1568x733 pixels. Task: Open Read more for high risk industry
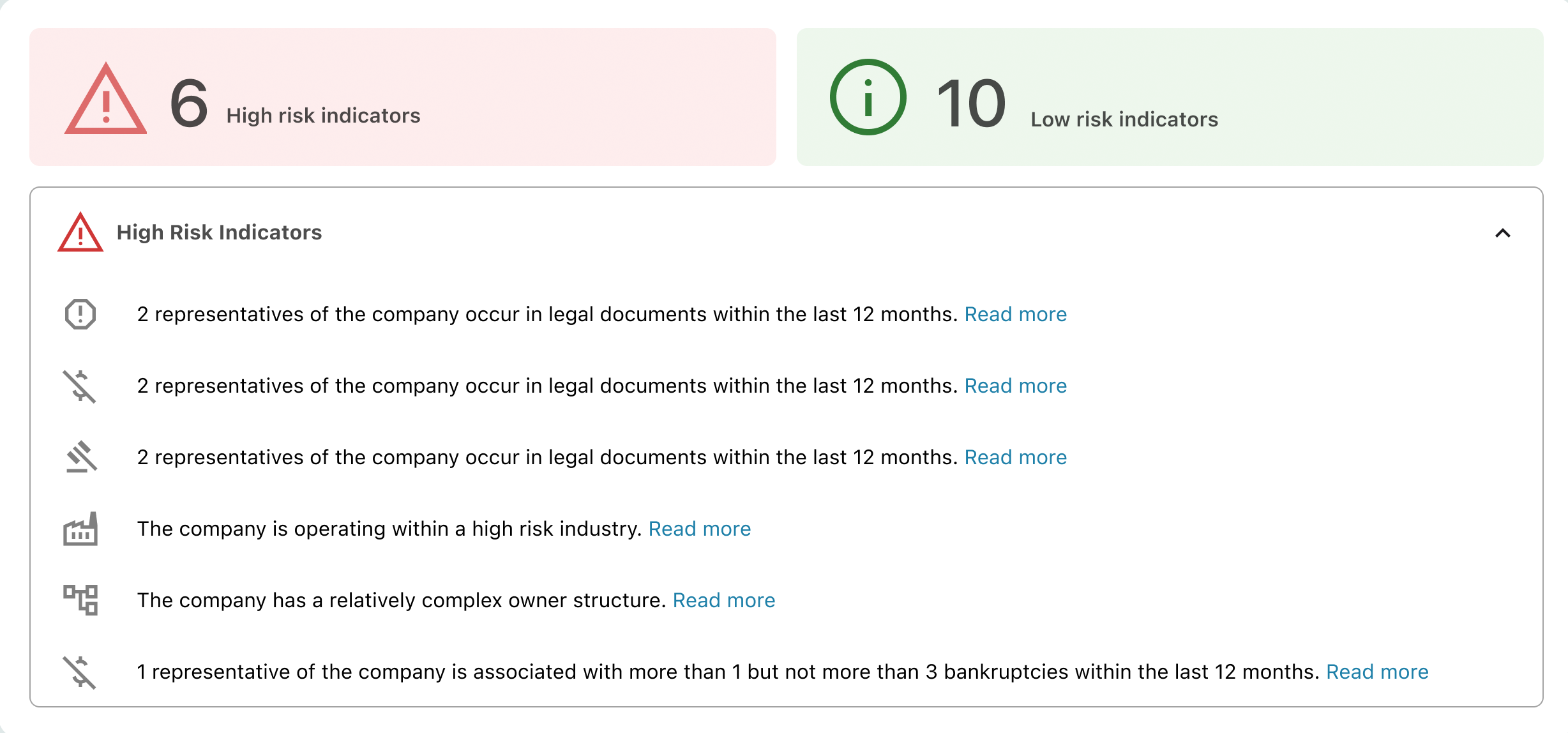coord(699,529)
